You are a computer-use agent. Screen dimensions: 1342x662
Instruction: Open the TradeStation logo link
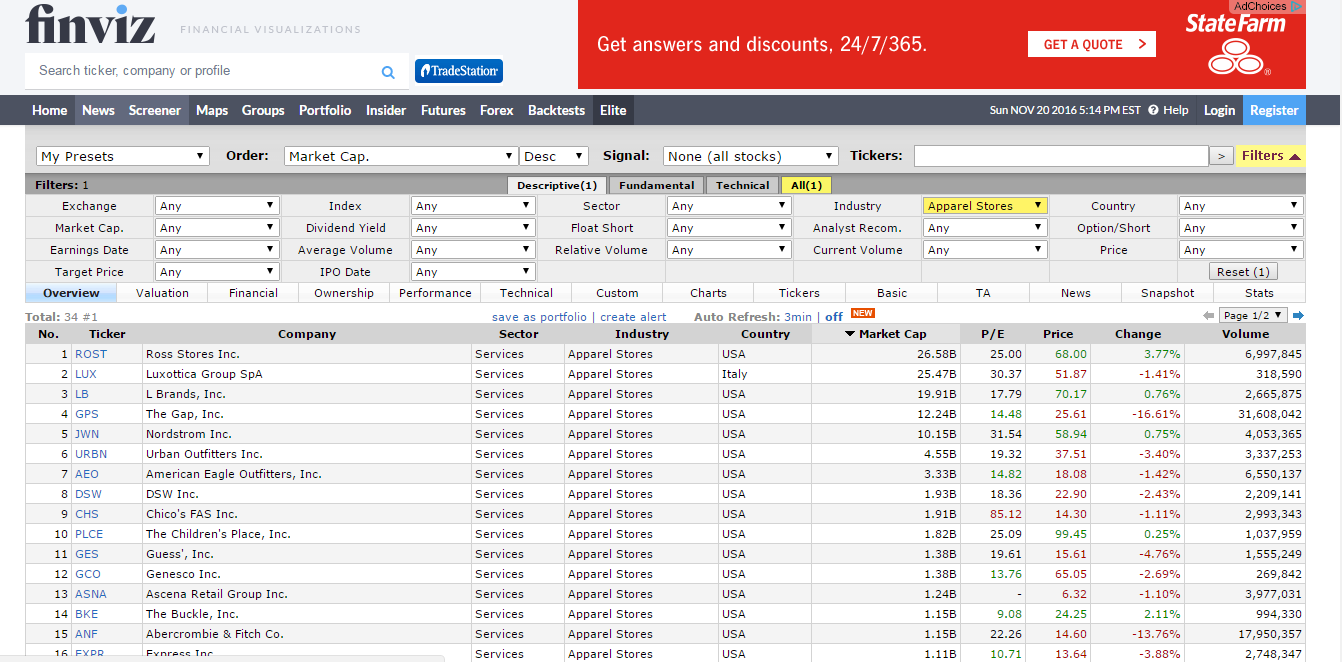pos(459,71)
